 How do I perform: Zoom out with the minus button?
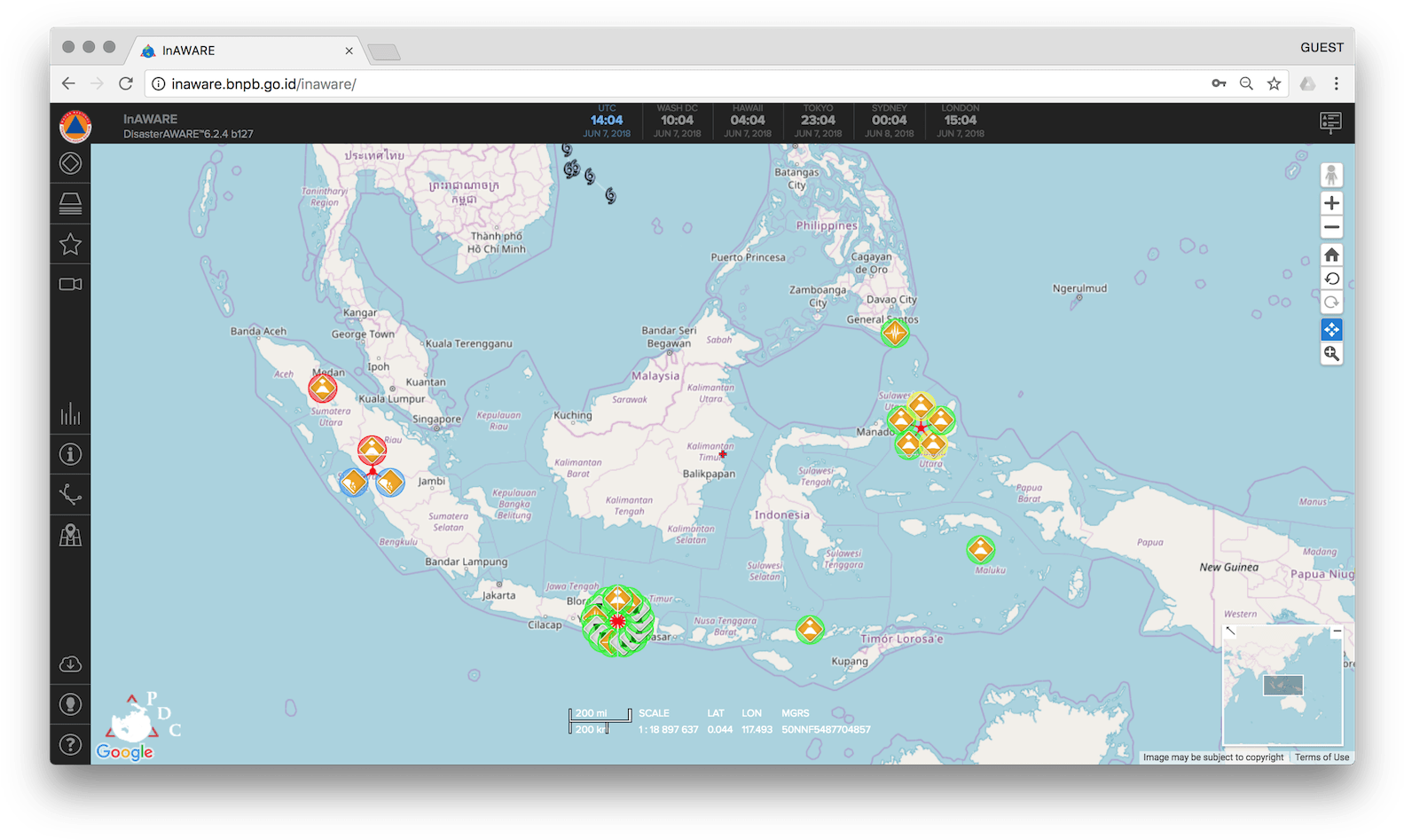tap(1331, 227)
